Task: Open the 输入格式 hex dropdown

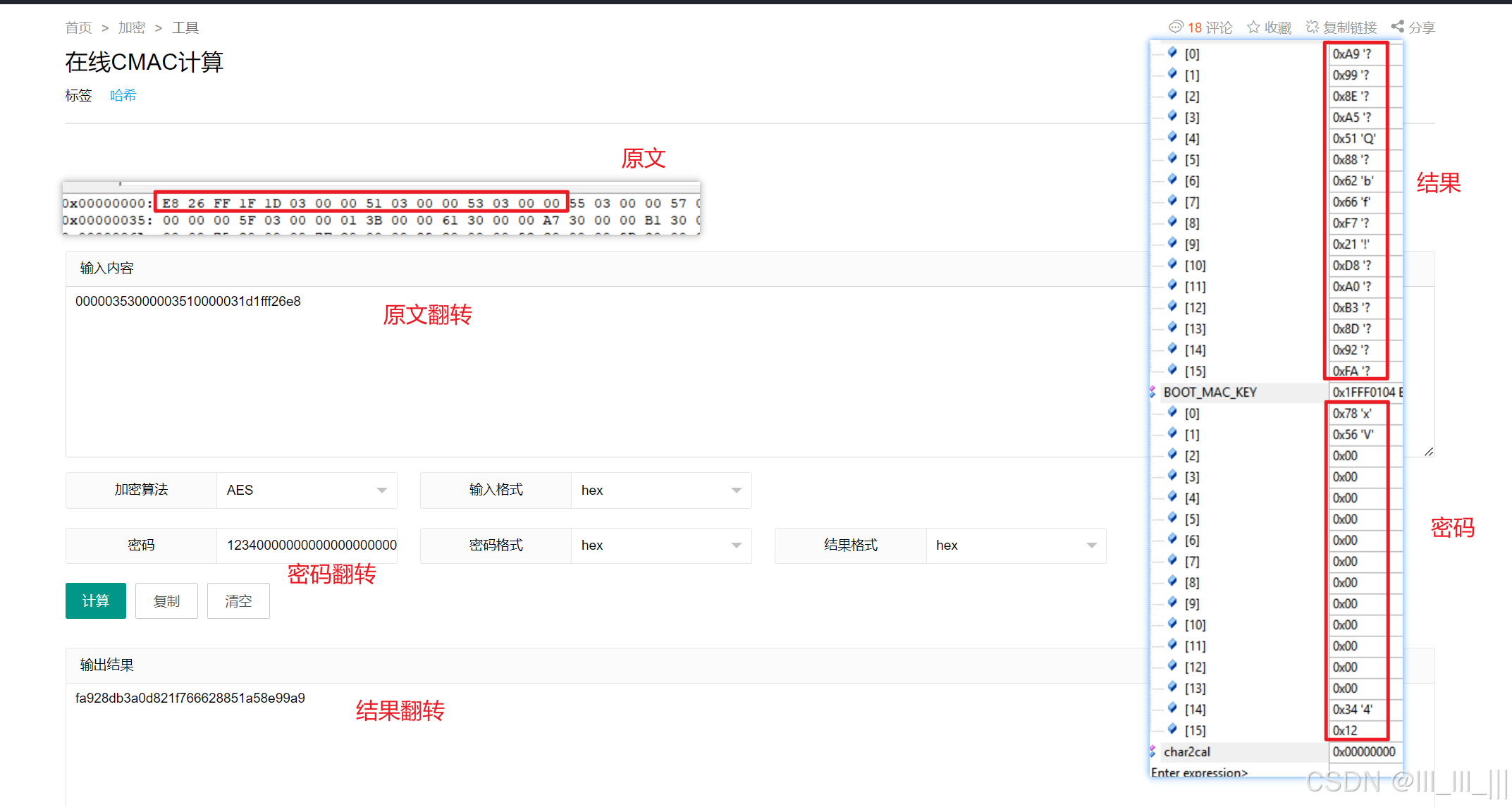Action: point(660,490)
